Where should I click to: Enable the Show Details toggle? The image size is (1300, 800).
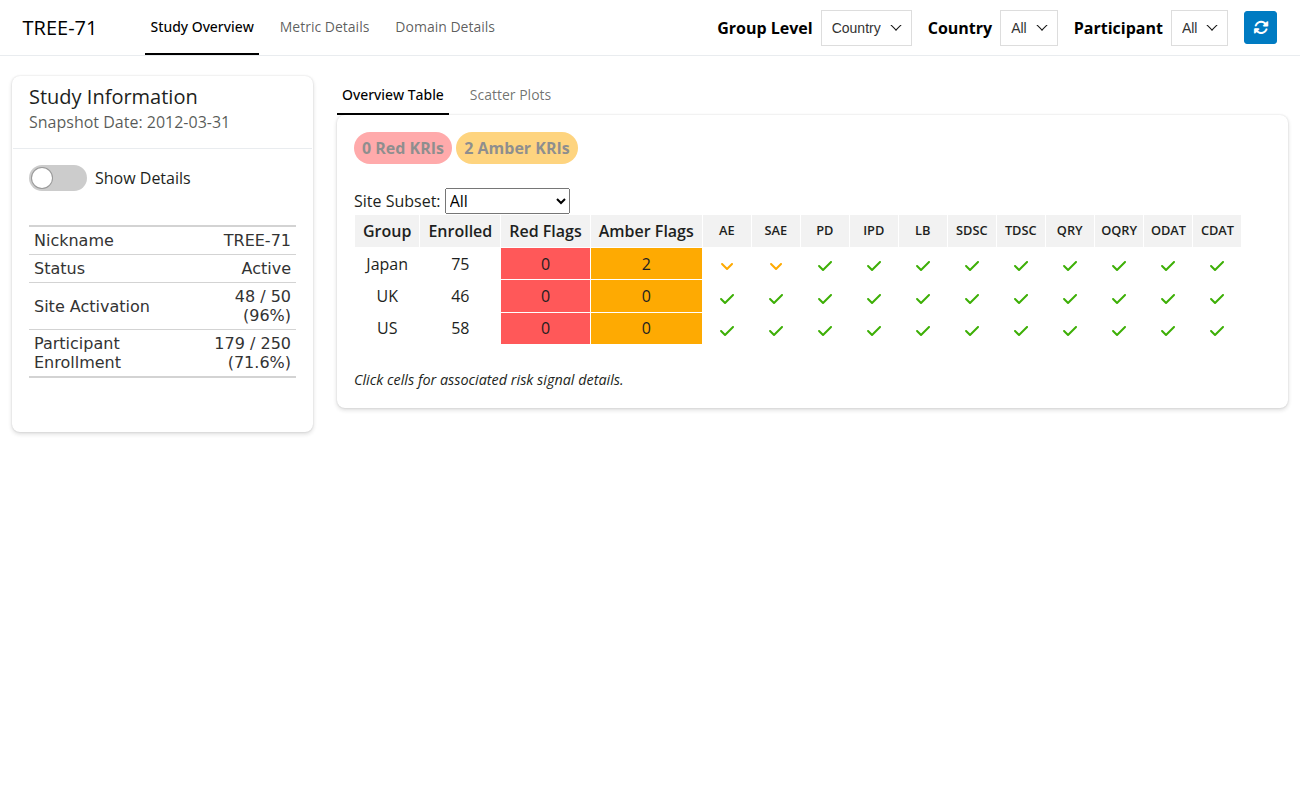tap(58, 178)
